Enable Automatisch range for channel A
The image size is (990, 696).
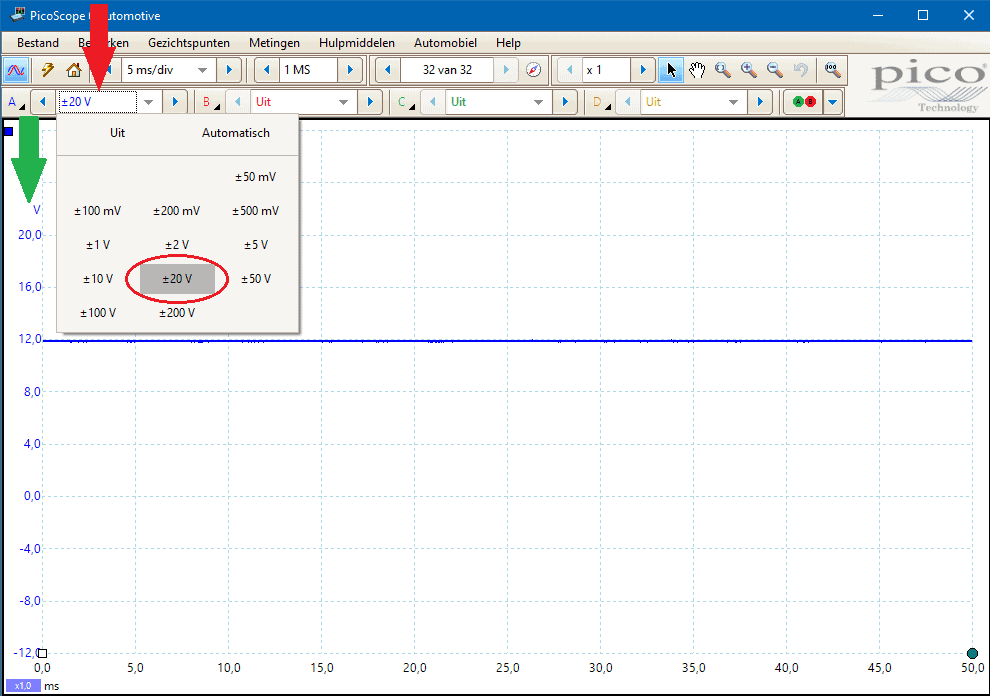pyautogui.click(x=236, y=133)
